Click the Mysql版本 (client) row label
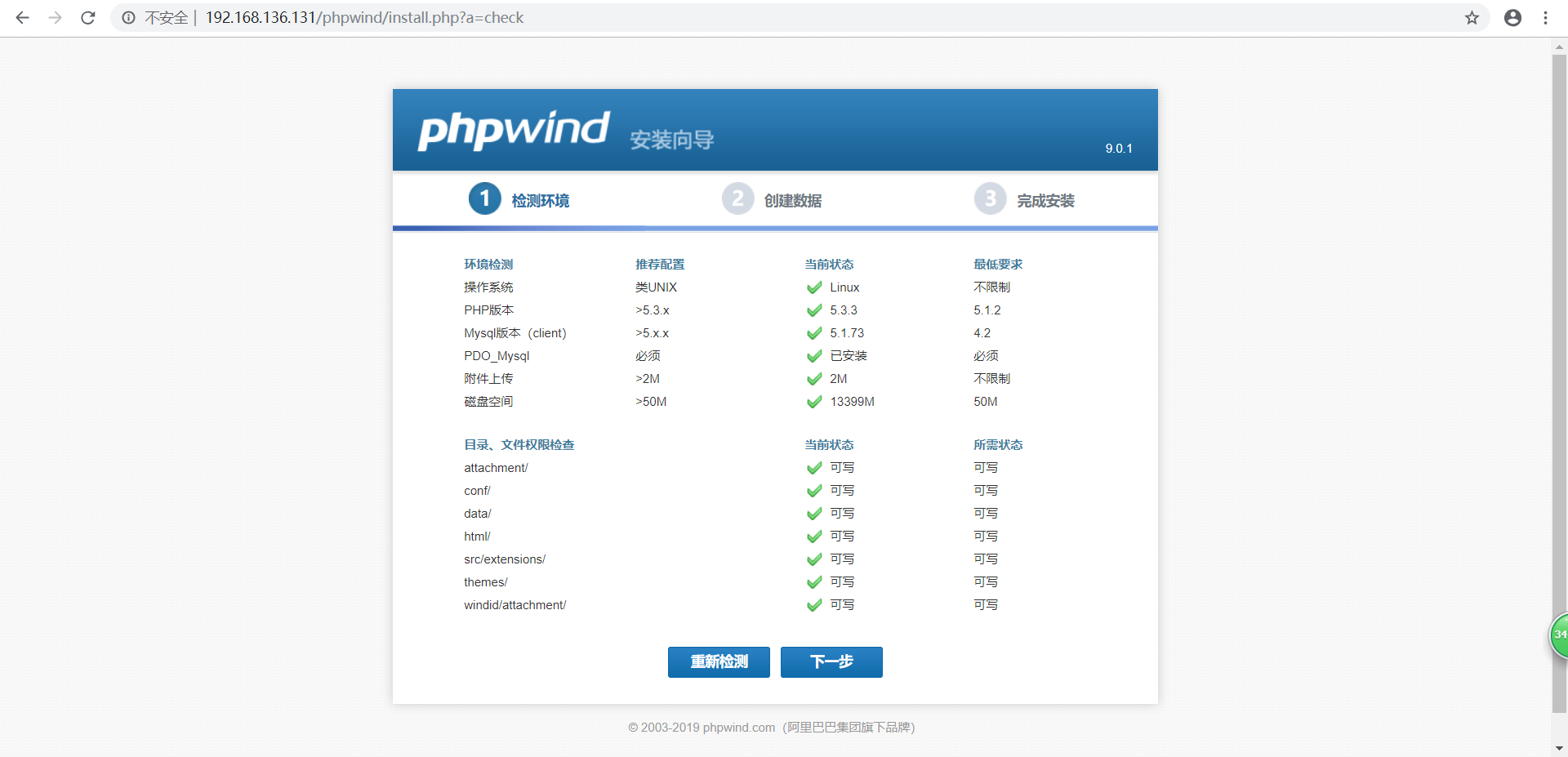 coord(515,333)
